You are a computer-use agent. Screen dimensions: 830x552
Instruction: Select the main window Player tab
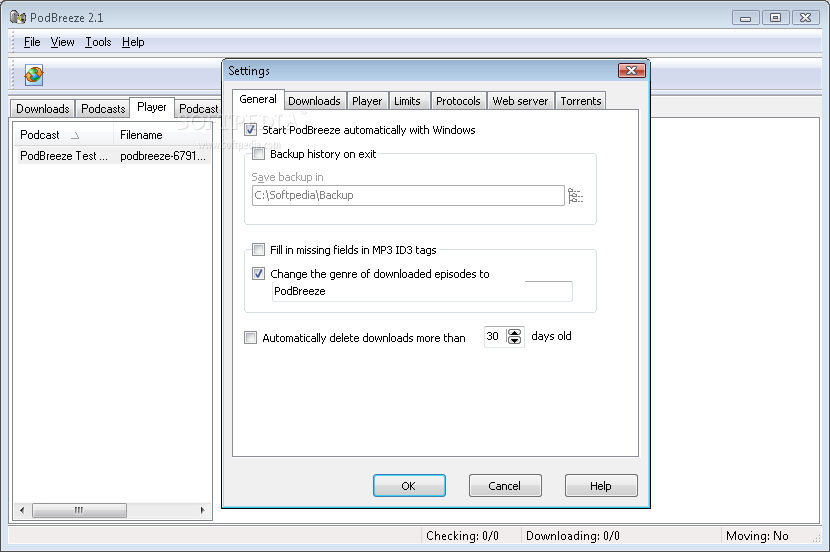point(152,107)
